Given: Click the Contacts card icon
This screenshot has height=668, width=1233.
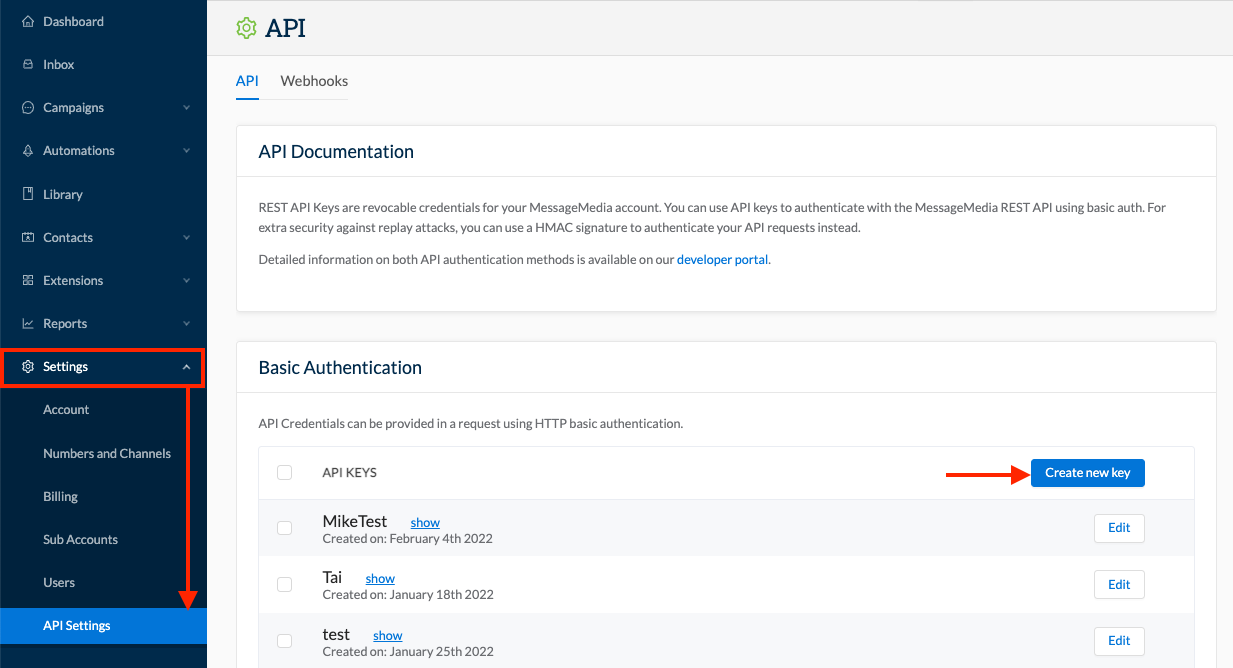Looking at the screenshot, I should click(x=28, y=237).
